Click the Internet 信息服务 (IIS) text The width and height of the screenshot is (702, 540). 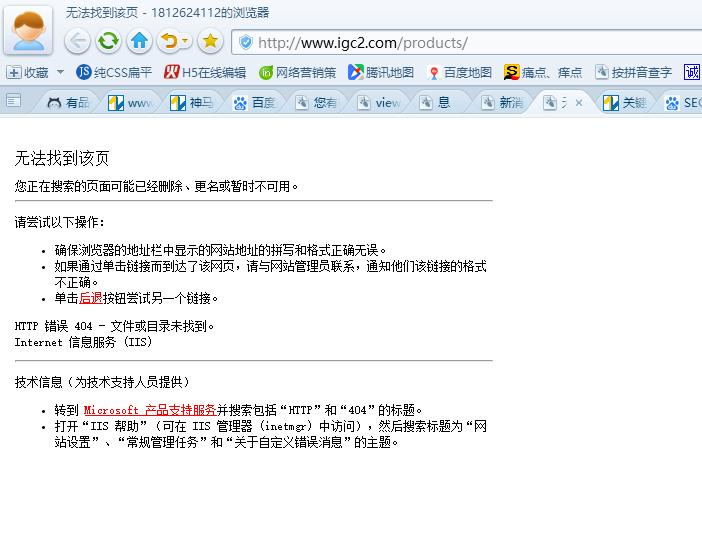[84, 342]
